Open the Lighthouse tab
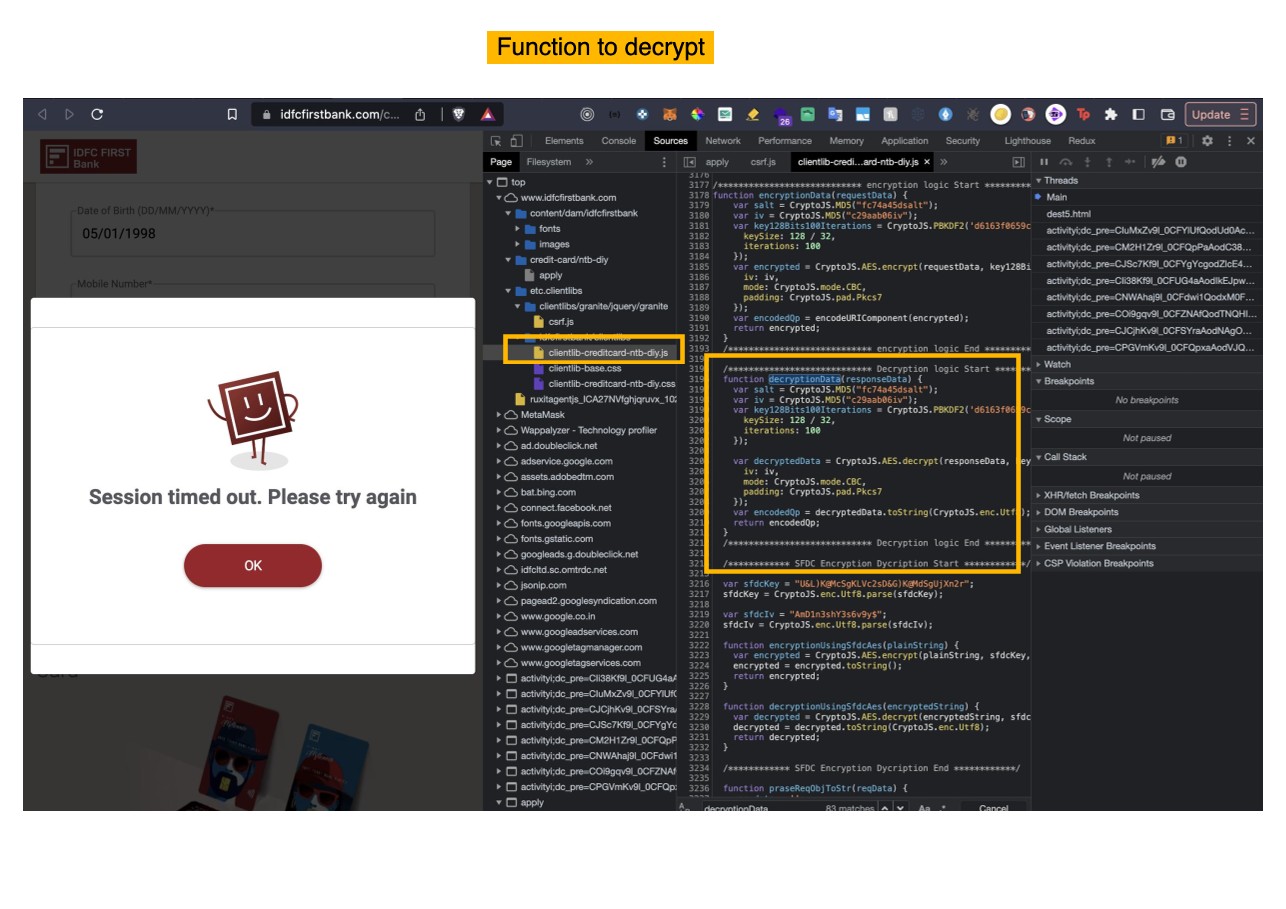The height and width of the screenshot is (909, 1286). click(1028, 141)
